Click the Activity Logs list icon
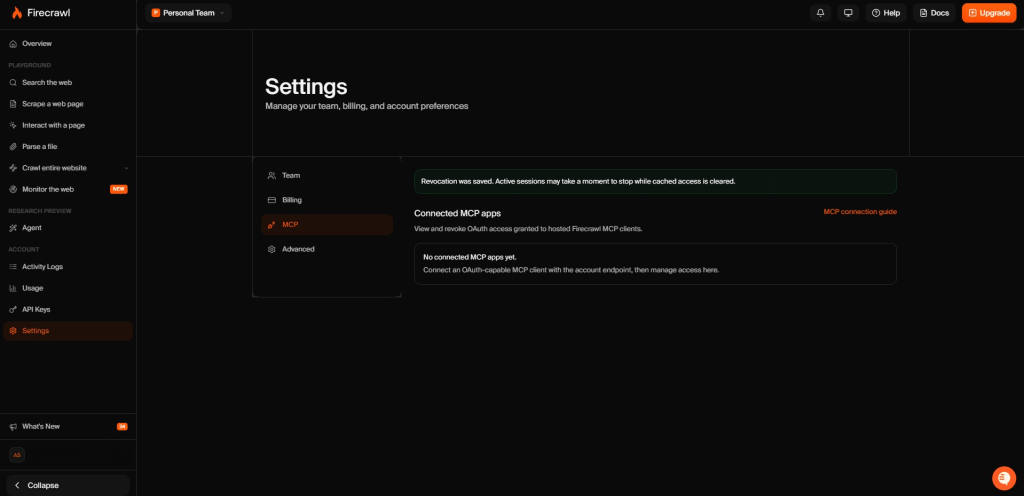This screenshot has height=496, width=1024. point(13,267)
